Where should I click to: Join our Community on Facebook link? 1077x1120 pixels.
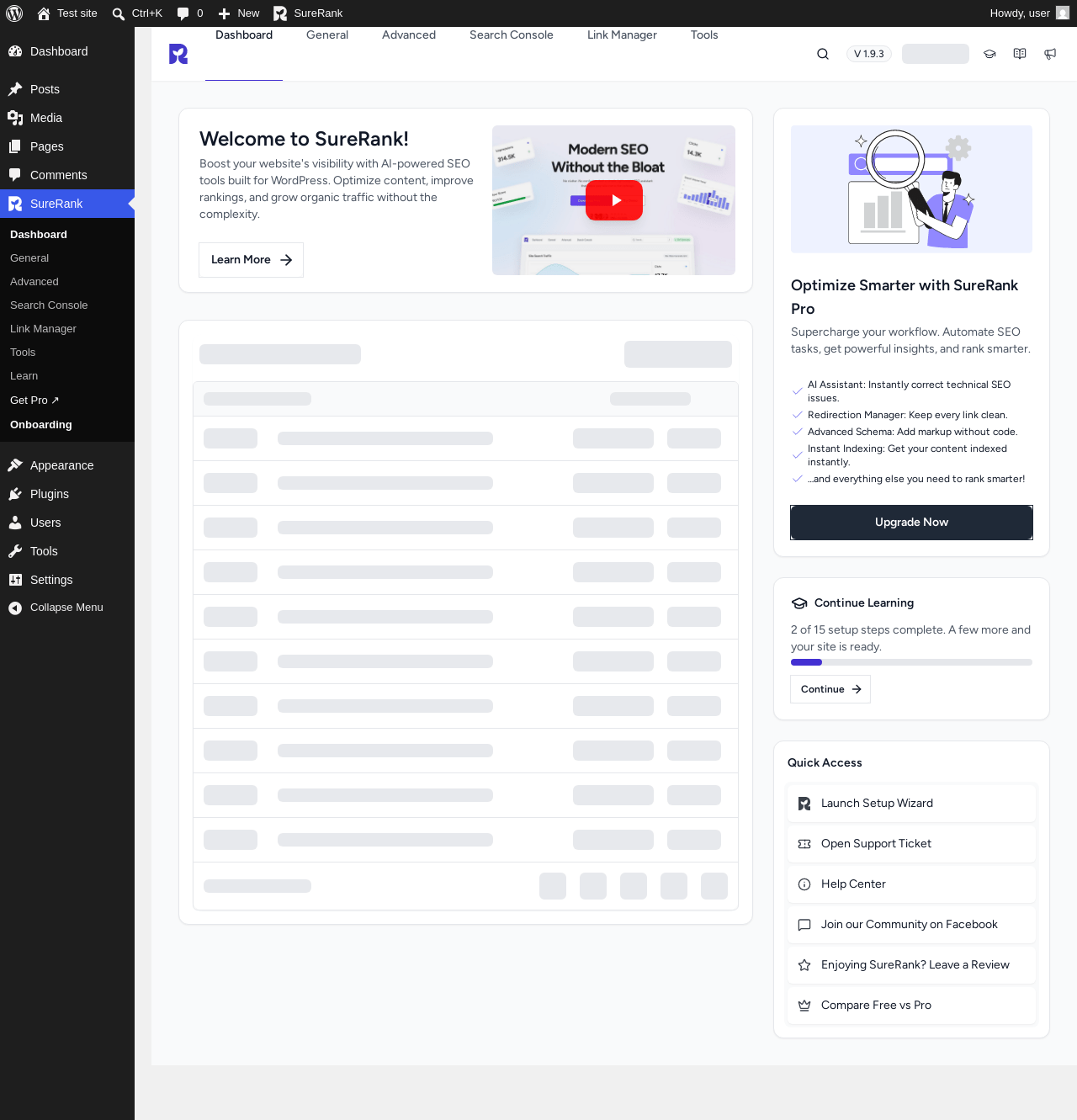click(911, 925)
